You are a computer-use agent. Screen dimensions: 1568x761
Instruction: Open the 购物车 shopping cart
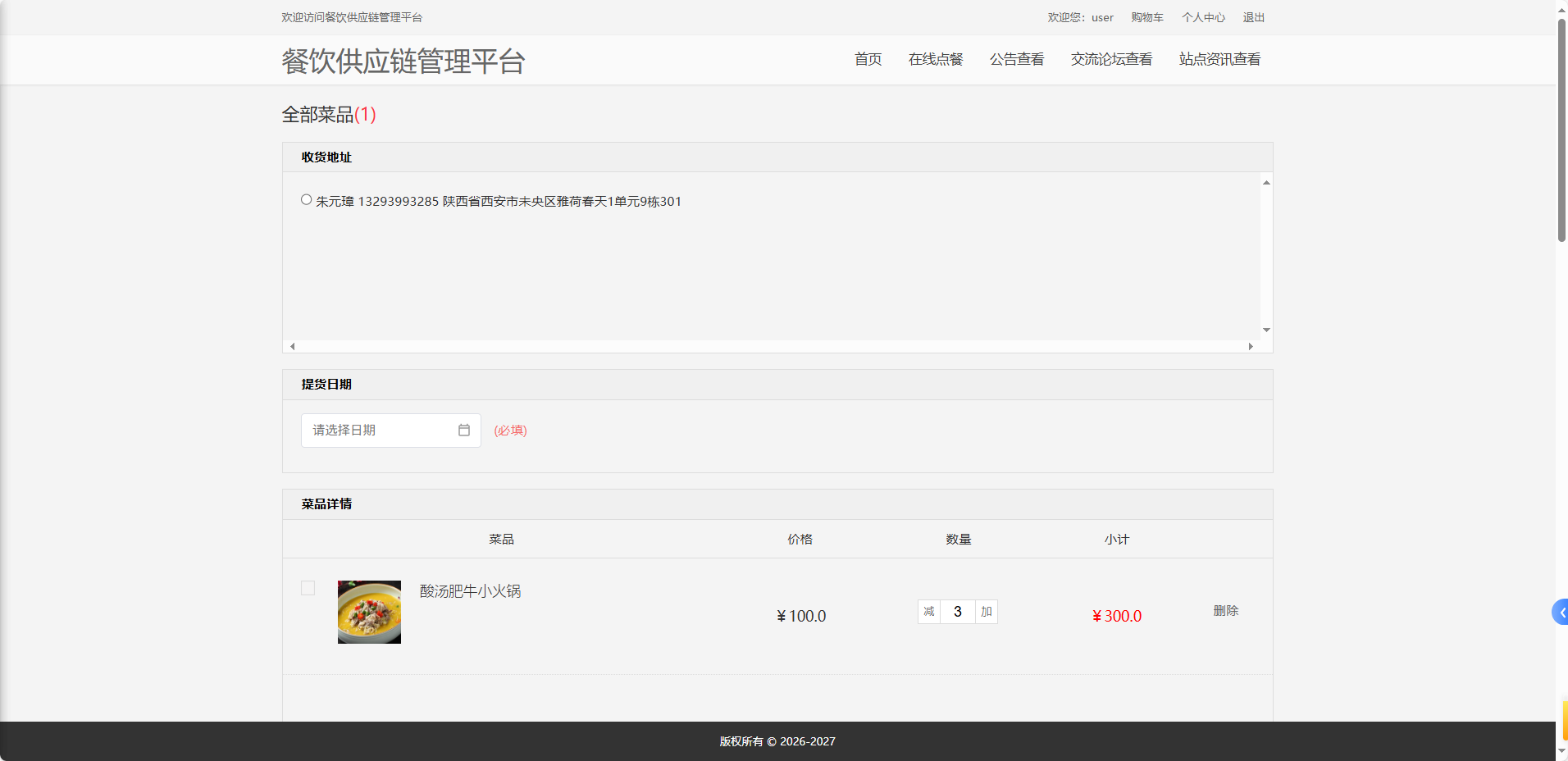[1146, 17]
